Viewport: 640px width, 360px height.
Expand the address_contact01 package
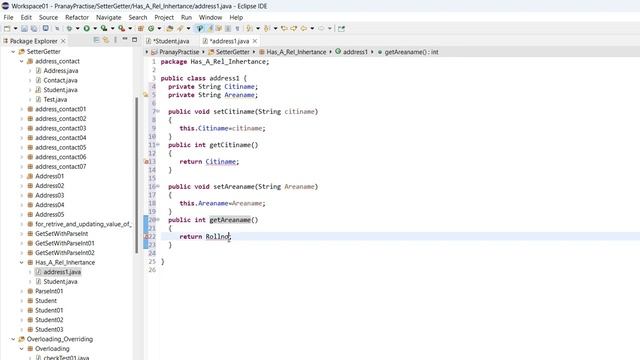22,109
